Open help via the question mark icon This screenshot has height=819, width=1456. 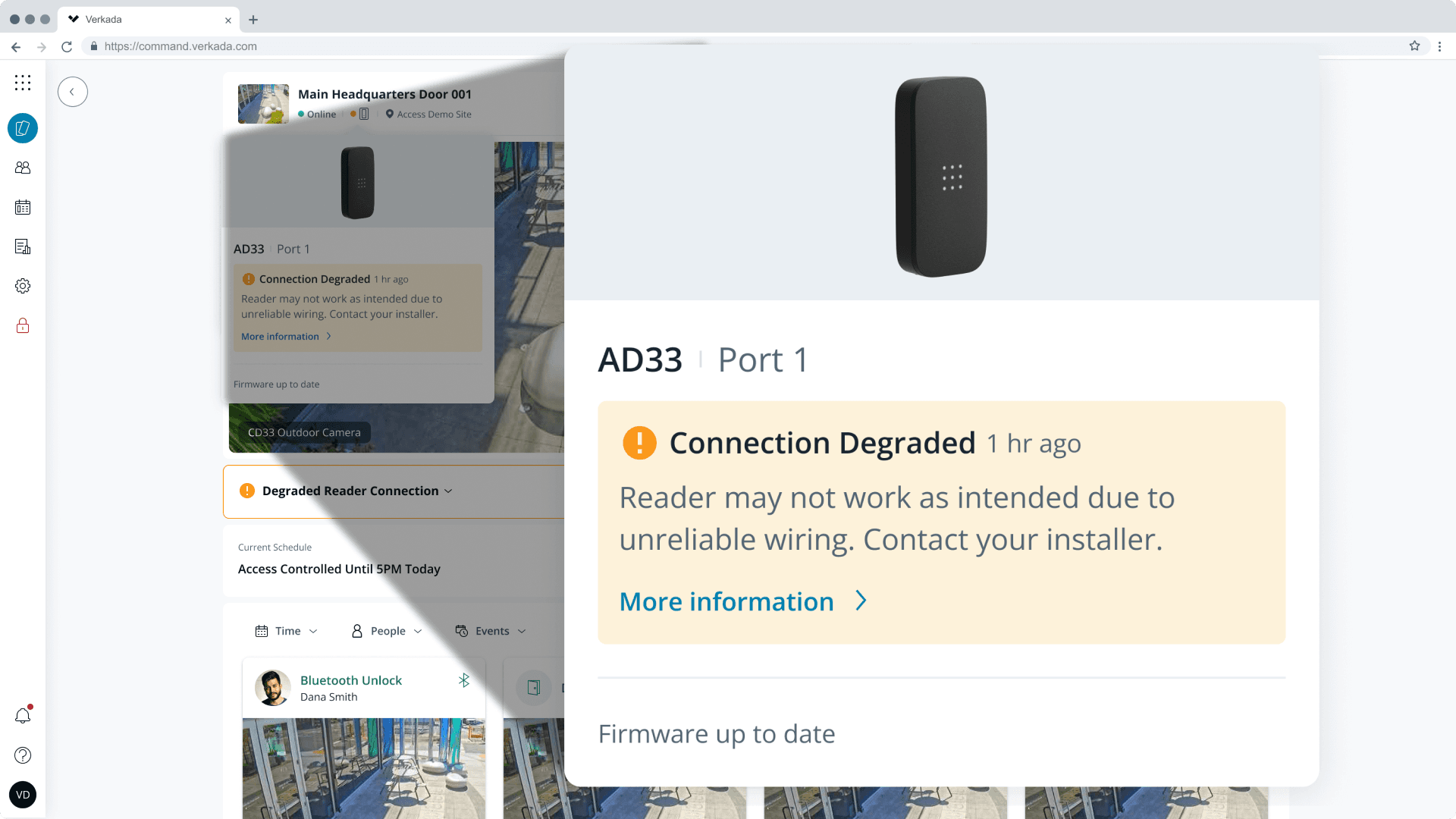click(23, 755)
